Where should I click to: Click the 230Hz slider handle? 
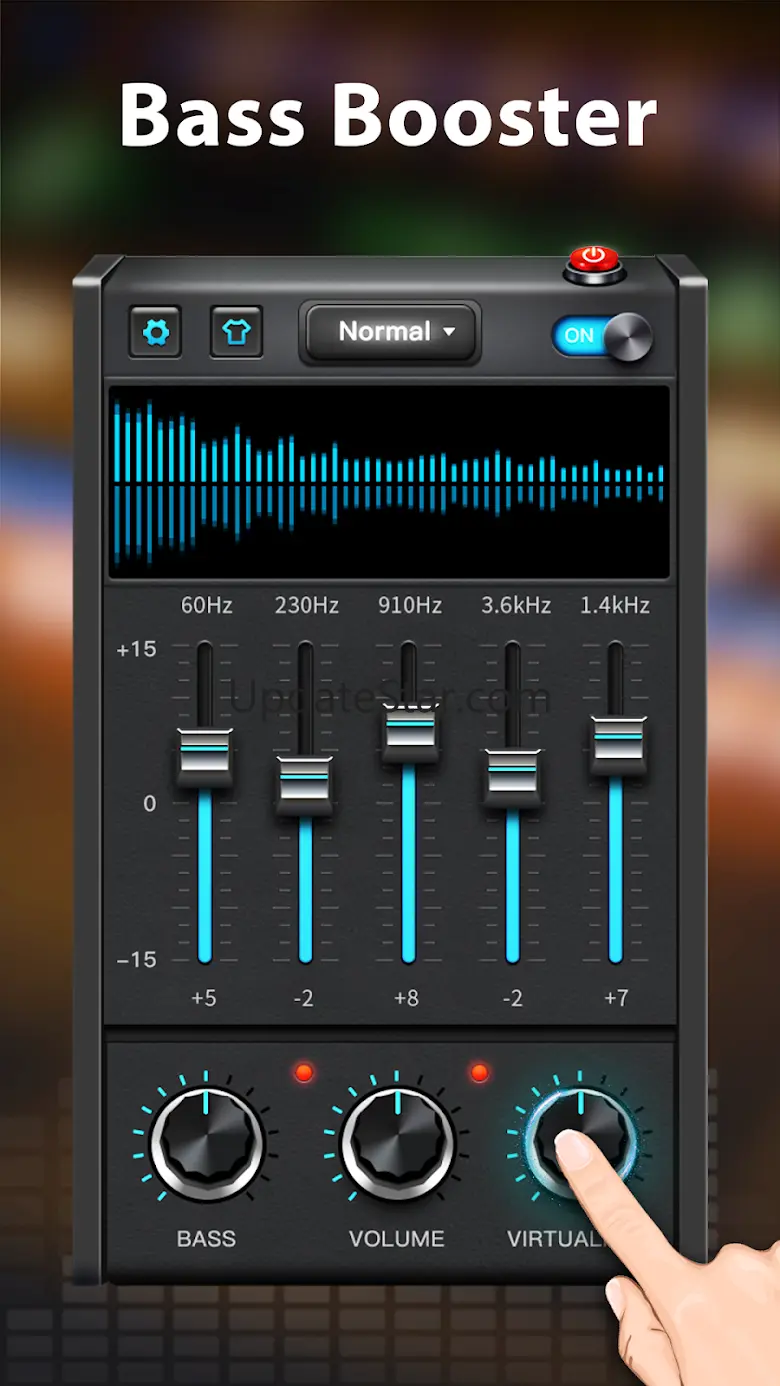(x=304, y=785)
